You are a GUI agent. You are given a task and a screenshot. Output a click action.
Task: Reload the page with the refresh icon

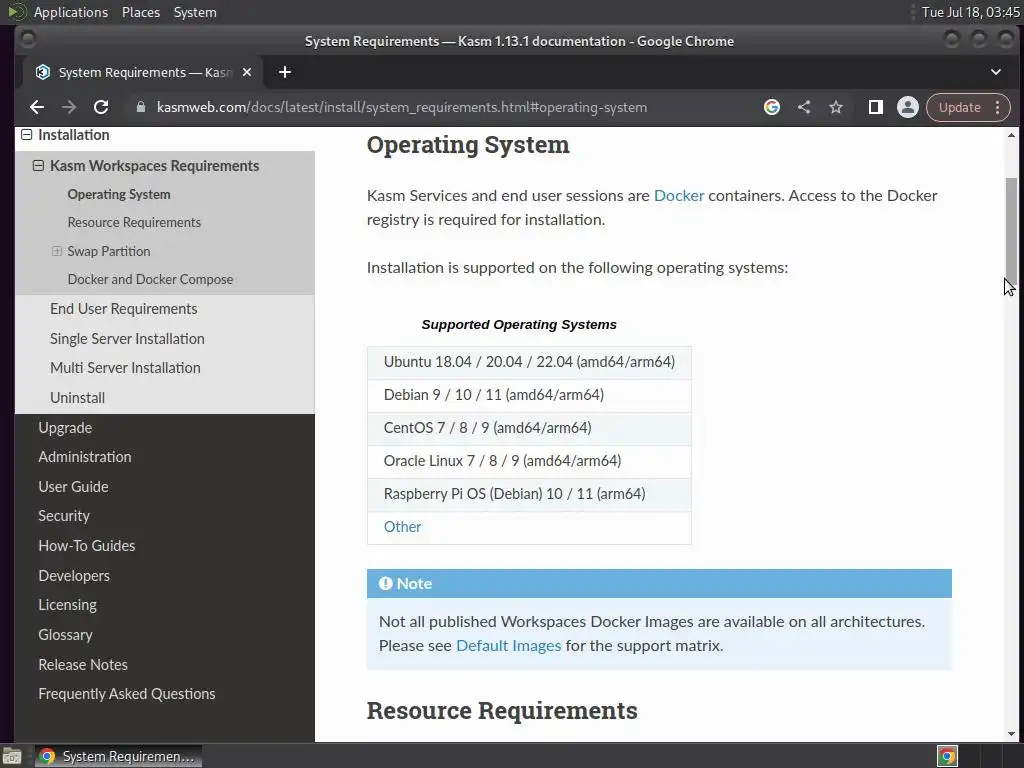[101, 107]
